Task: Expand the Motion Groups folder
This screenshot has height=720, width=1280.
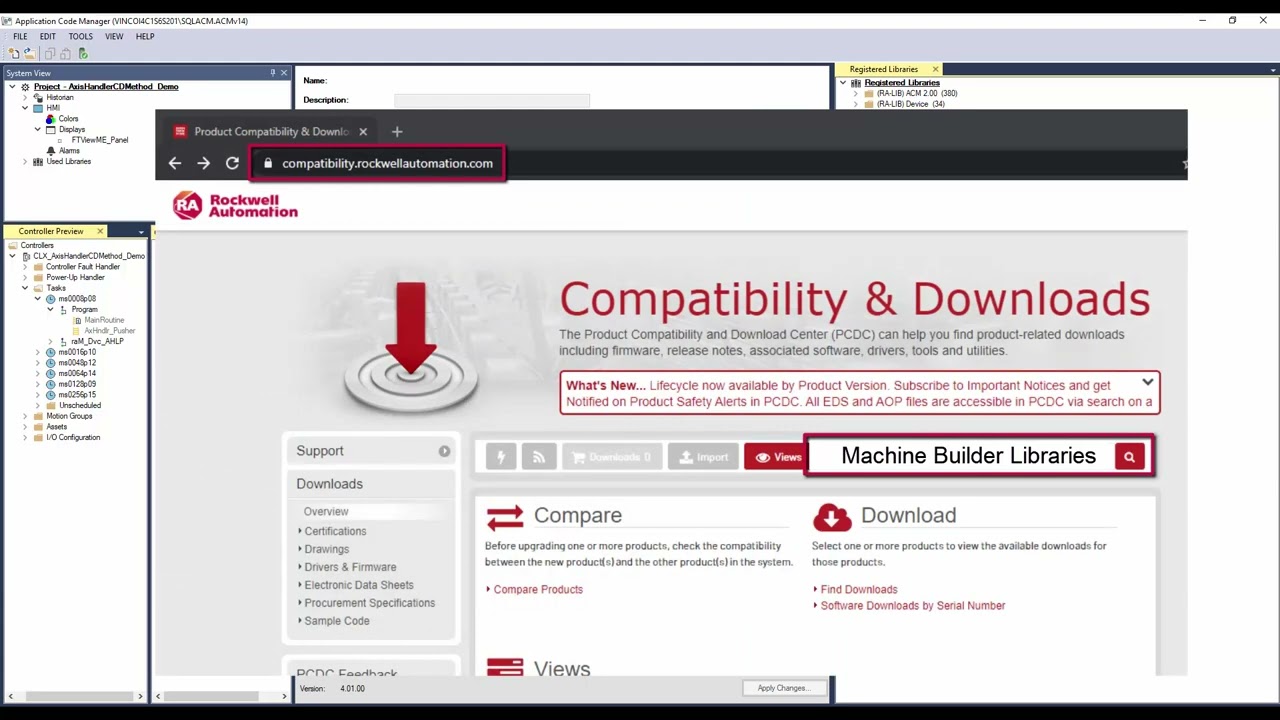Action: [x=25, y=416]
